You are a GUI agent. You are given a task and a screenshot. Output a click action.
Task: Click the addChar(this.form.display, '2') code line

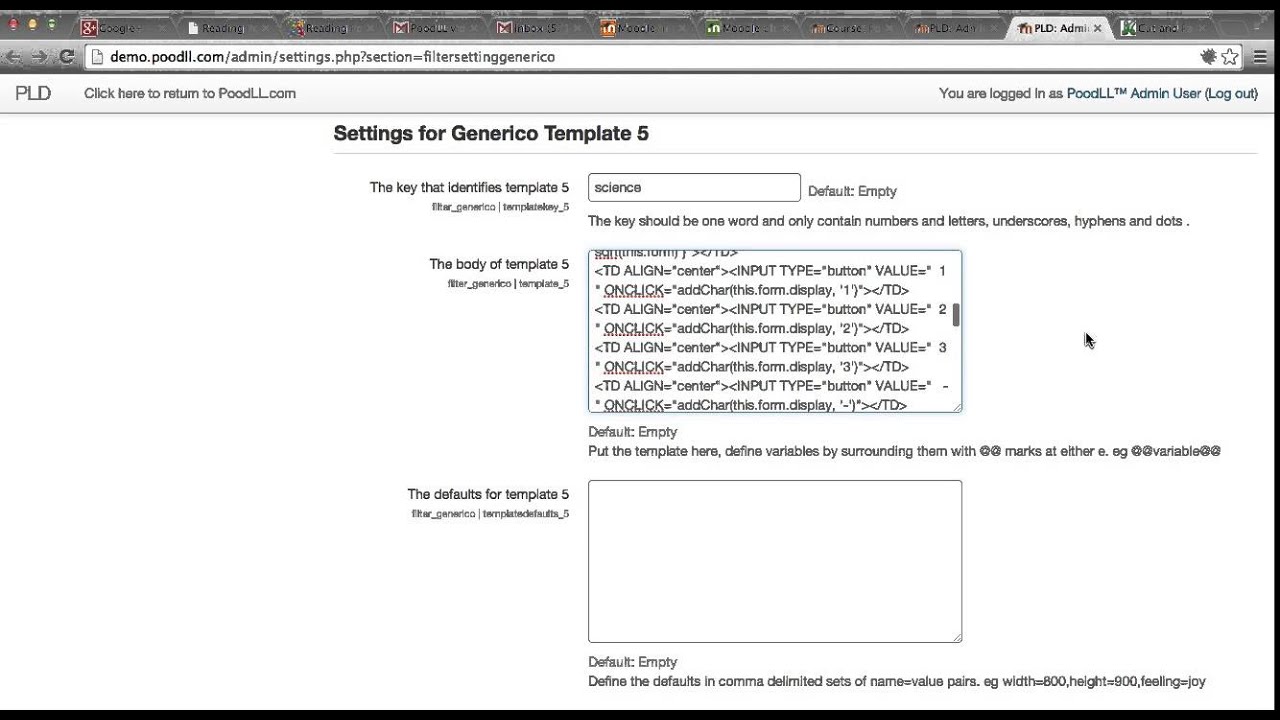(752, 329)
